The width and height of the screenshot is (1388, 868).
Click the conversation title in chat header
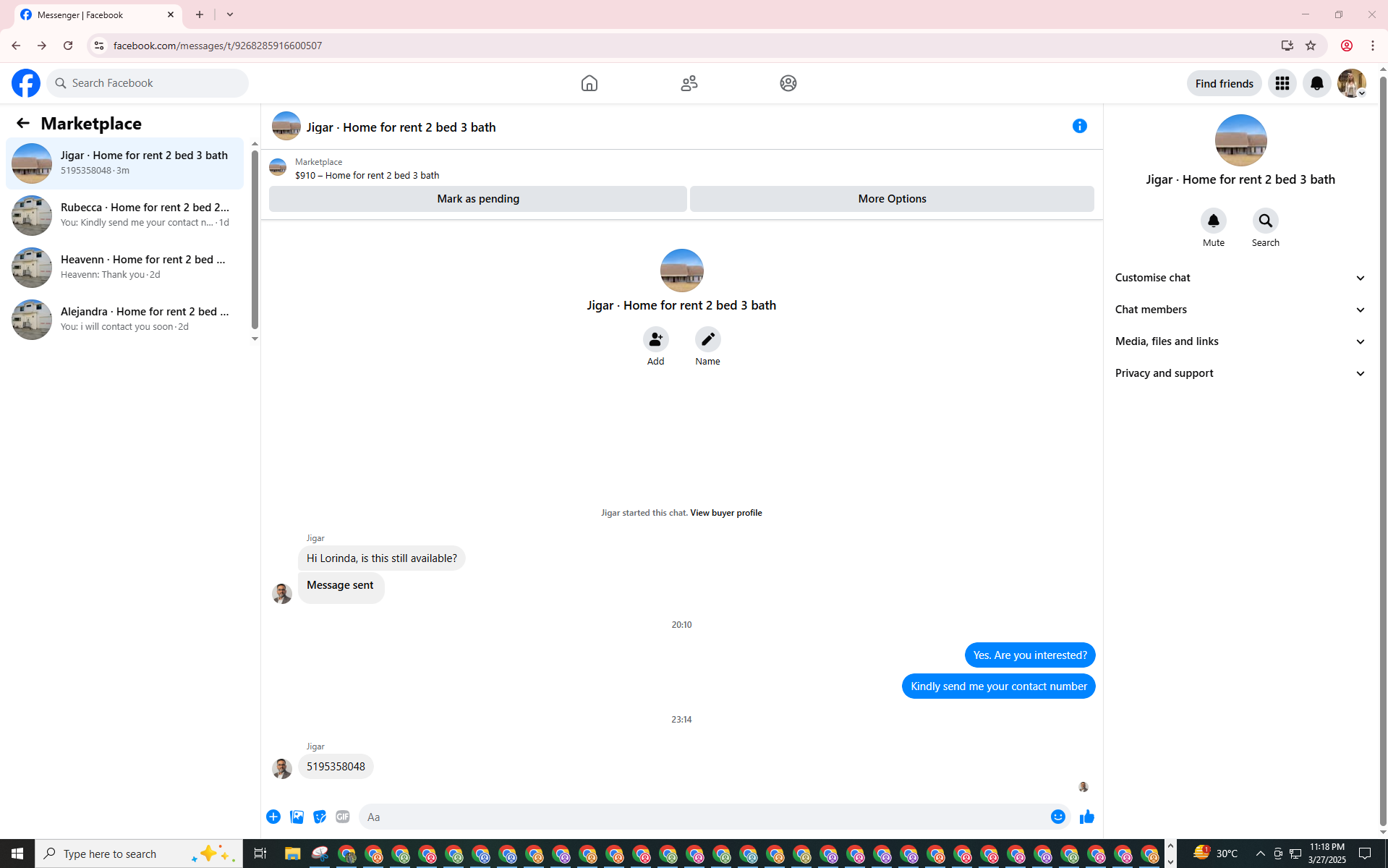coord(401,127)
